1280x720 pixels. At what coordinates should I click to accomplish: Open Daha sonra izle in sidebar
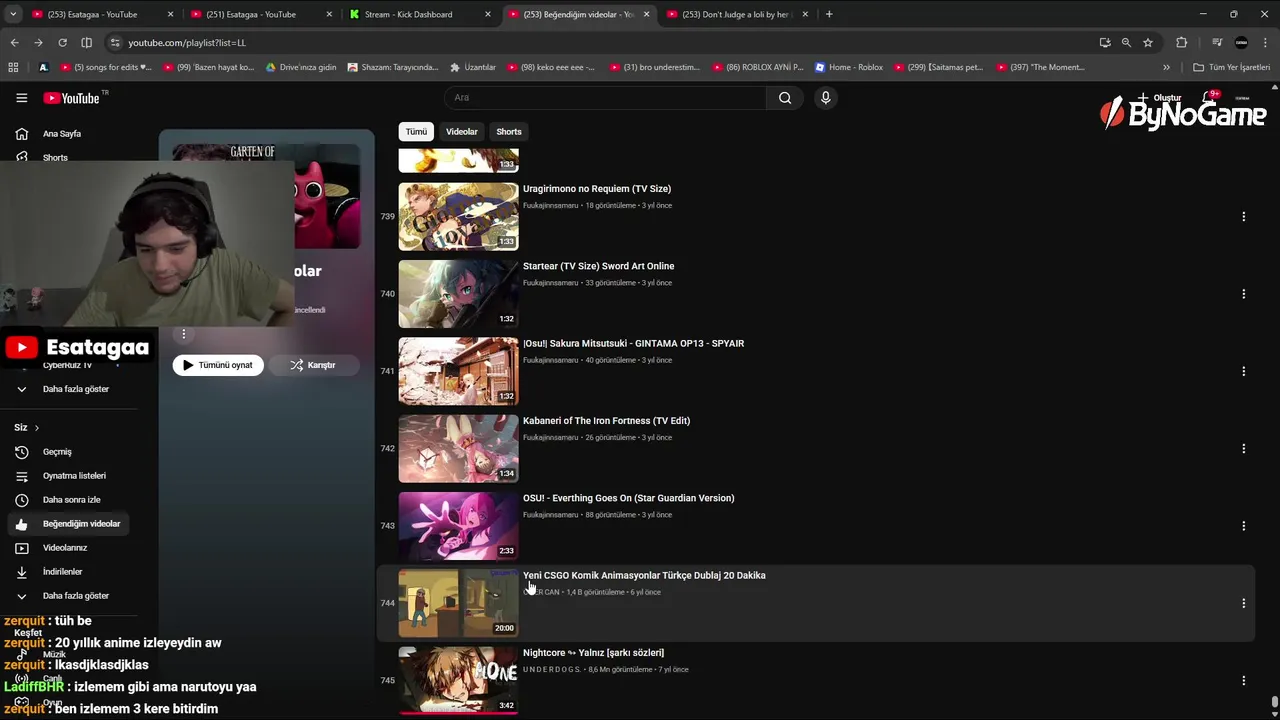pos(71,500)
